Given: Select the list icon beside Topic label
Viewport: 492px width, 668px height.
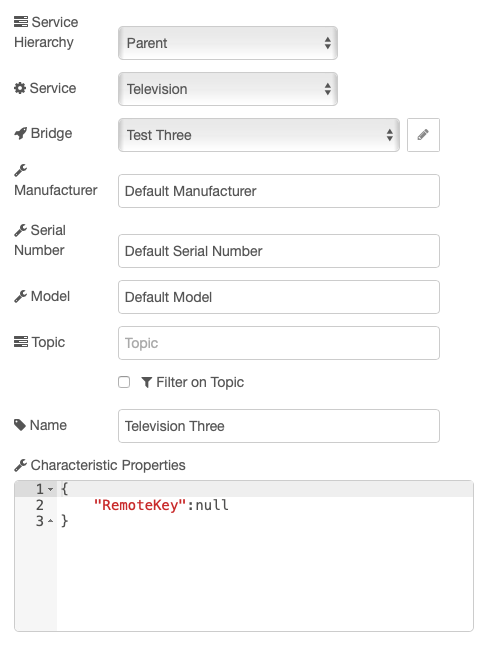Looking at the screenshot, I should (x=21, y=342).
